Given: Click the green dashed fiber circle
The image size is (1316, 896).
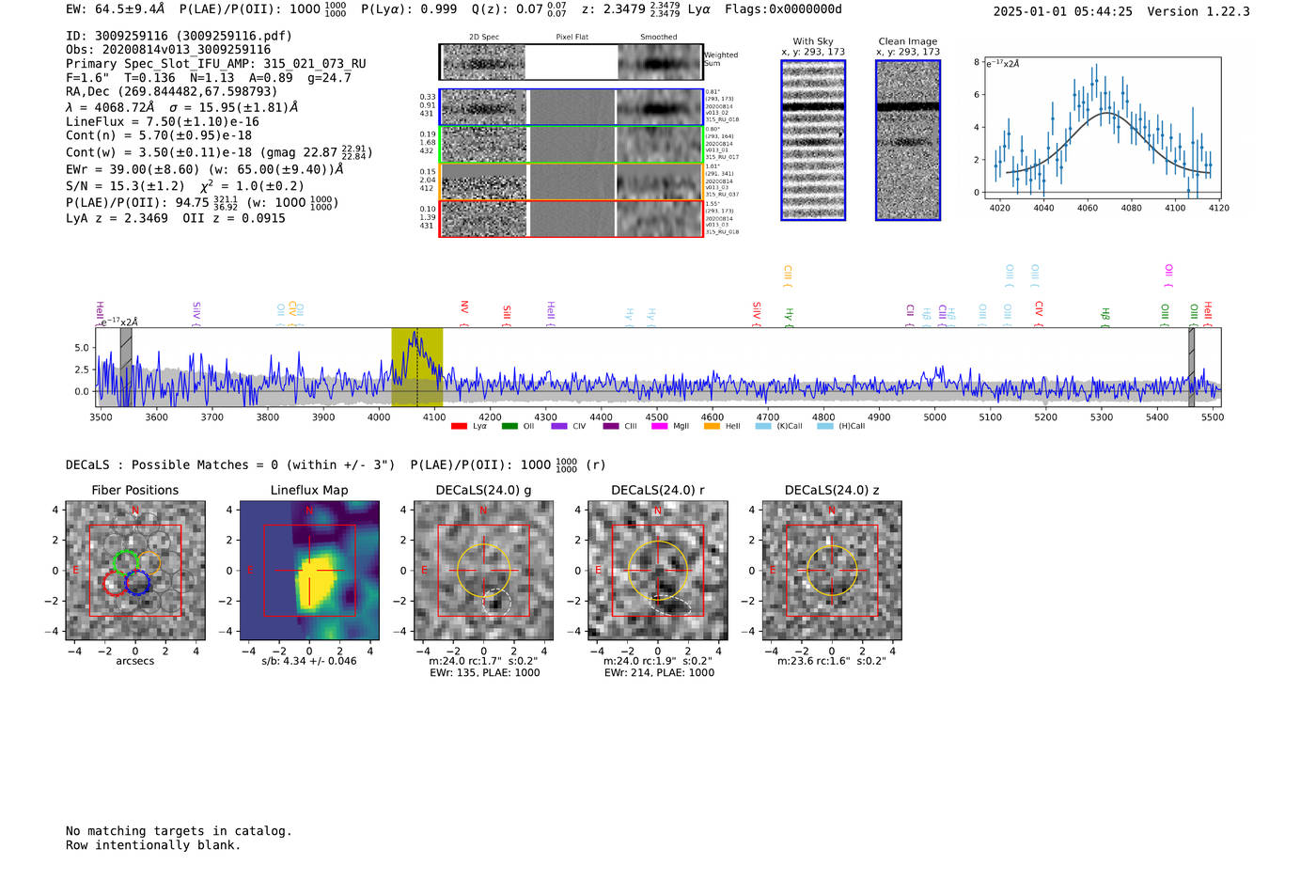Looking at the screenshot, I should 125,562.
